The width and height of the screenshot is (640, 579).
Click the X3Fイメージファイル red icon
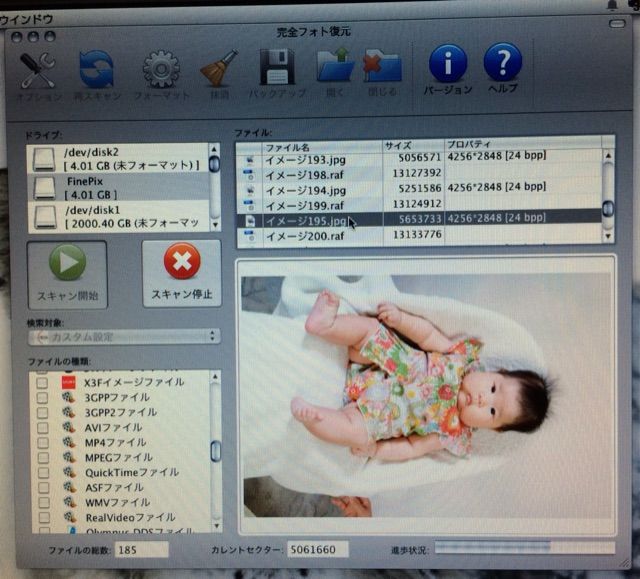[x=68, y=382]
